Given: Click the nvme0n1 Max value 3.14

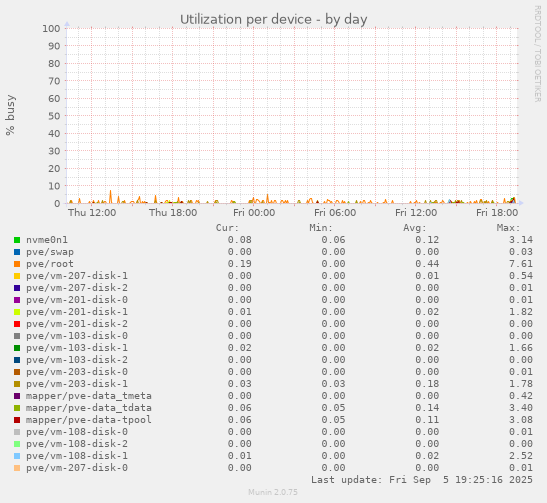Looking at the screenshot, I should (x=520, y=240).
